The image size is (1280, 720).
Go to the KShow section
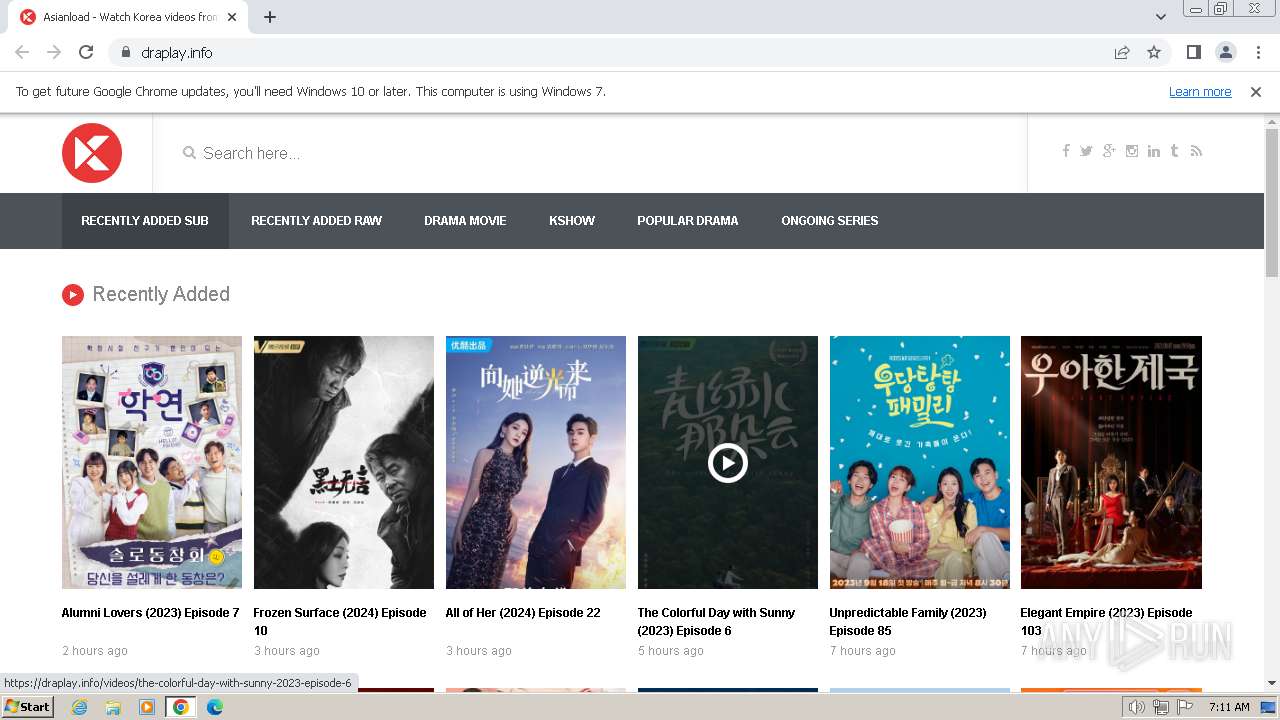[572, 221]
